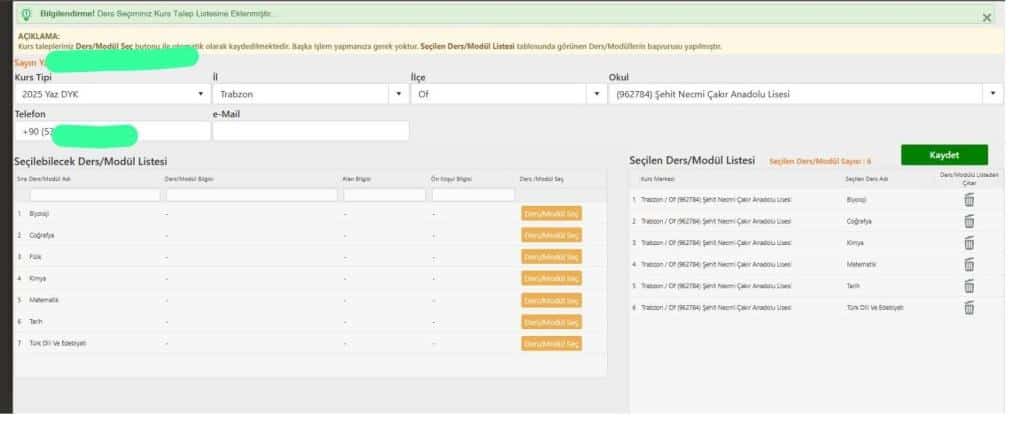Expand the Okul school selection dropdown
Image resolution: width=1024 pixels, height=432 pixels.
(x=805, y=94)
